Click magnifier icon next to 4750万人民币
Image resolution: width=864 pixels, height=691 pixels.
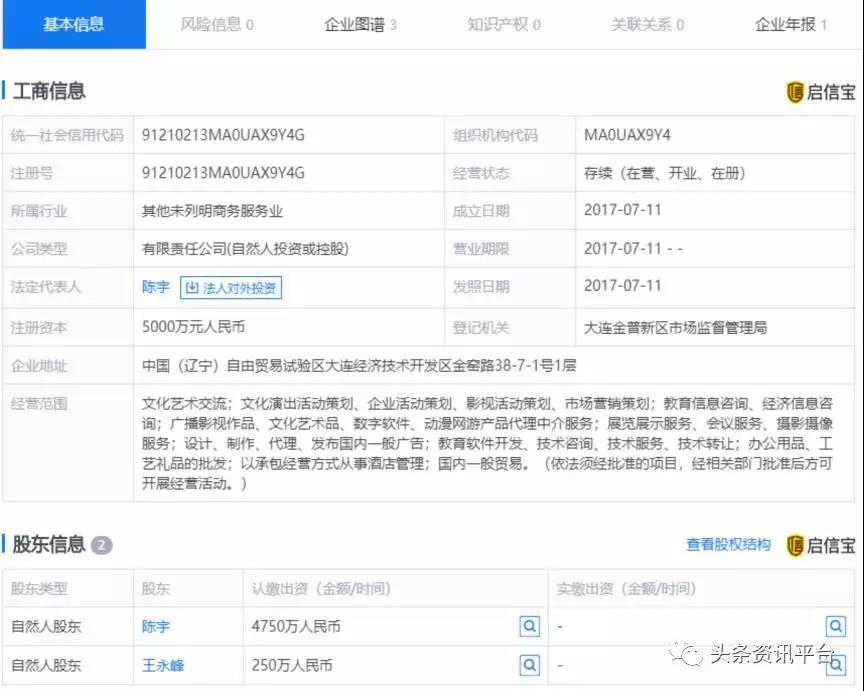pyautogui.click(x=529, y=626)
